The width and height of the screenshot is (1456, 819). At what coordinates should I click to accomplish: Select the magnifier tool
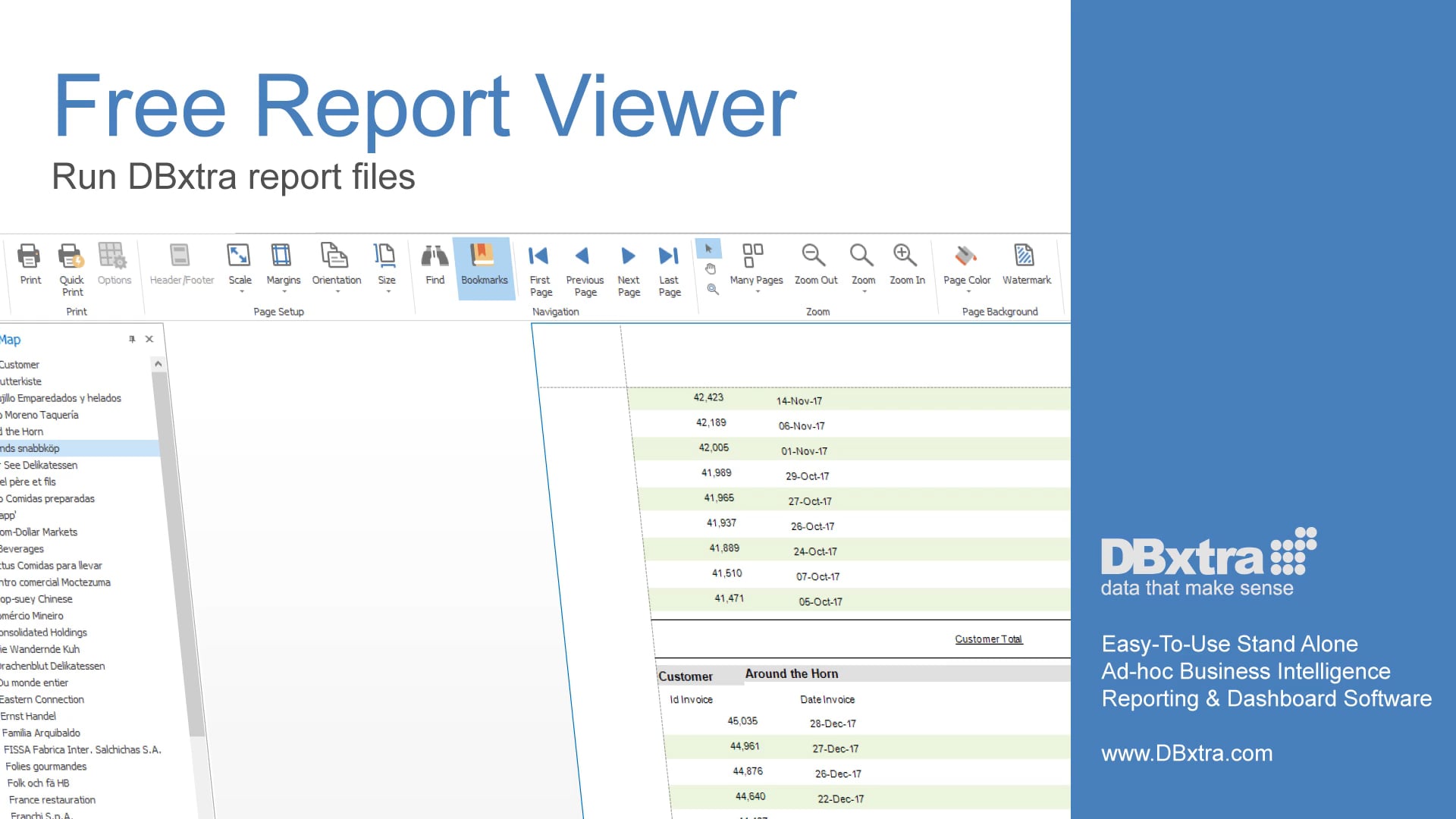click(713, 289)
